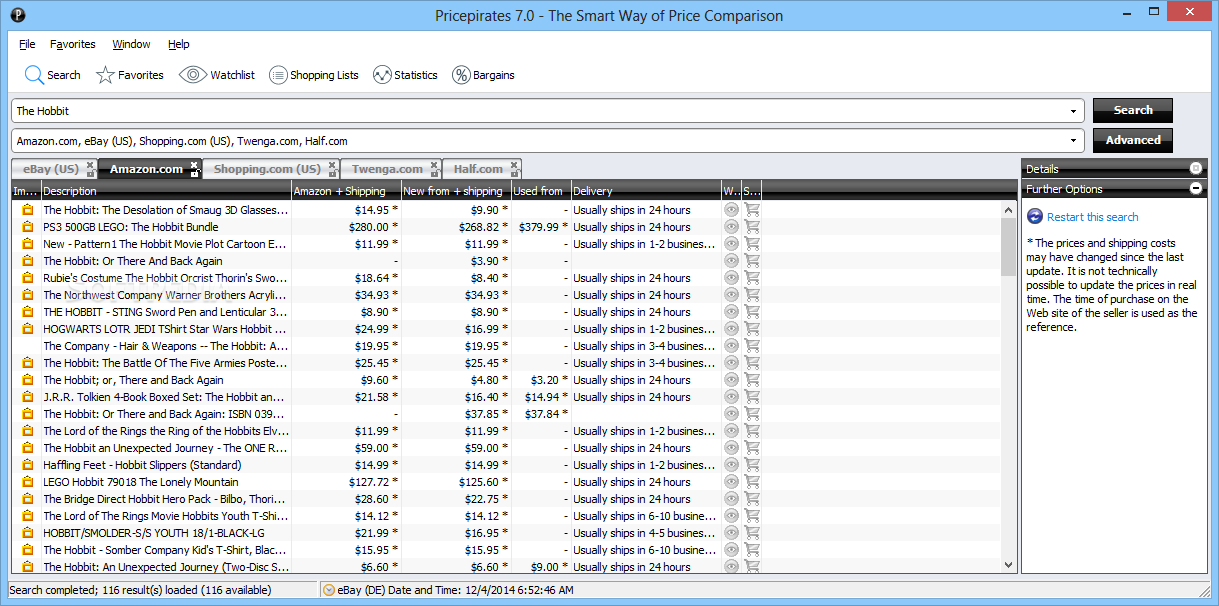Open the shop selection dropdown arrow

click(x=1074, y=141)
